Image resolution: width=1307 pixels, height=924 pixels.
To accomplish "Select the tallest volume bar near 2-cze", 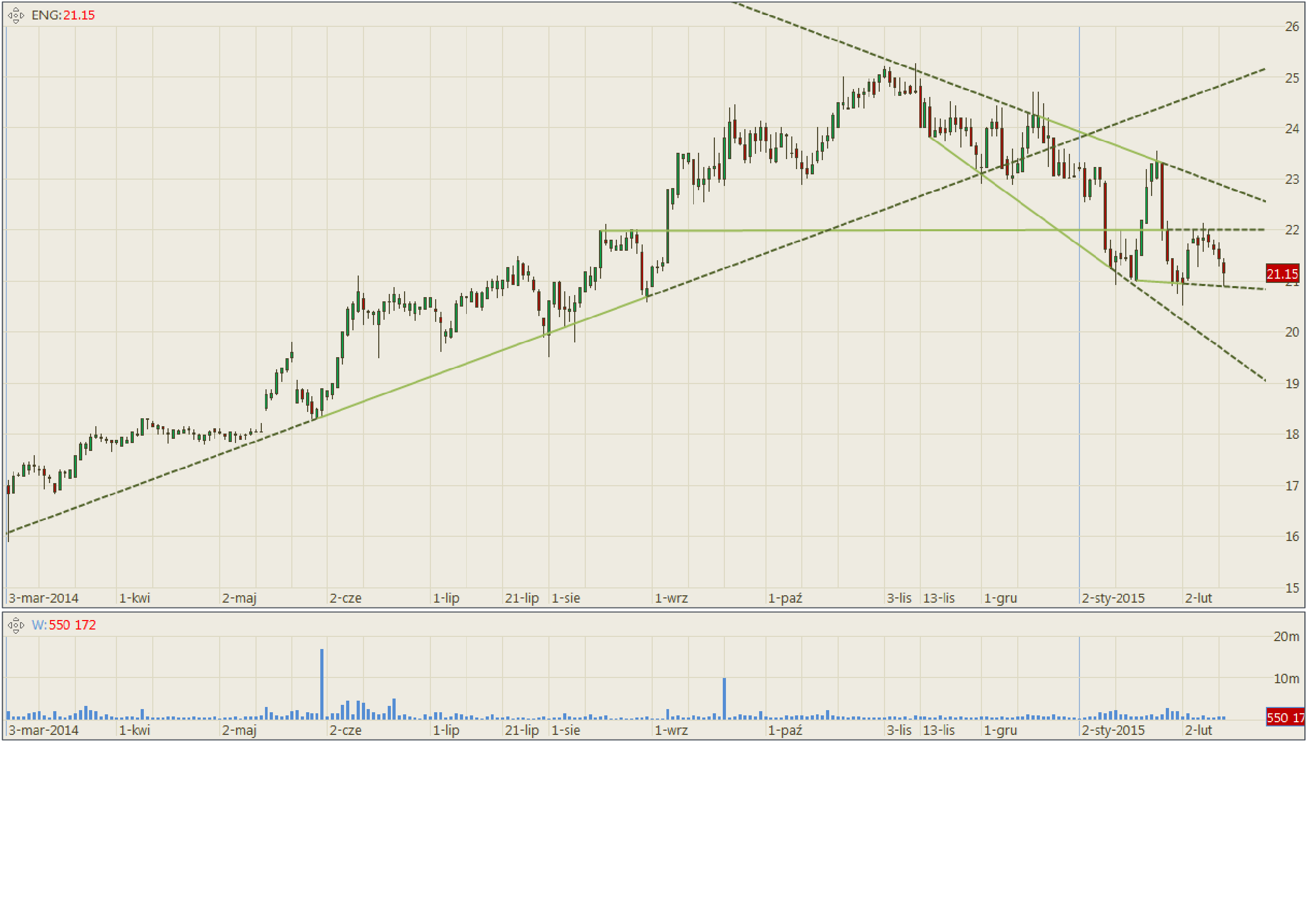I will [322, 683].
